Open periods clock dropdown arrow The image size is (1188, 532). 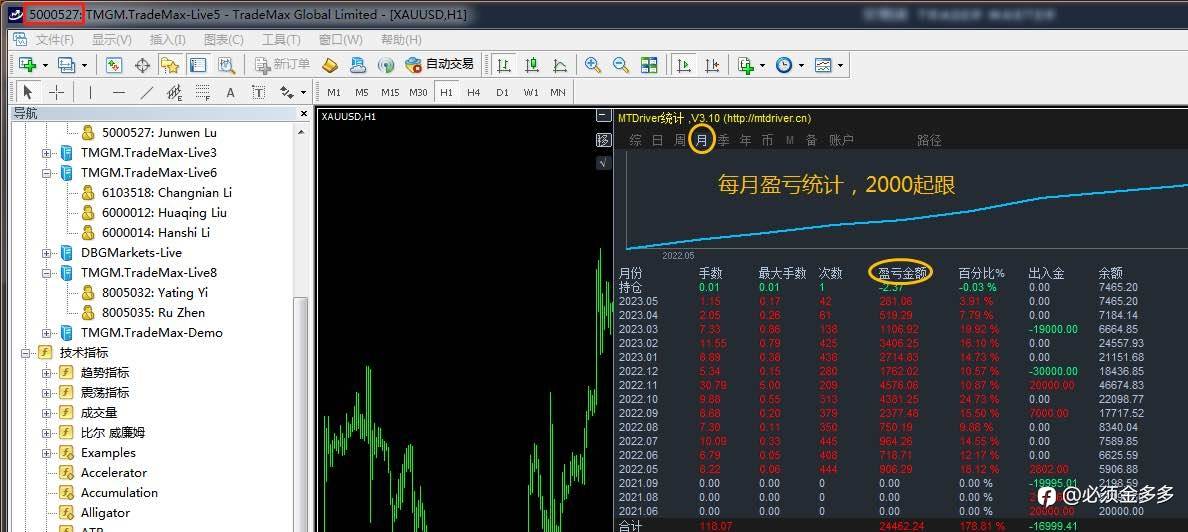(801, 65)
